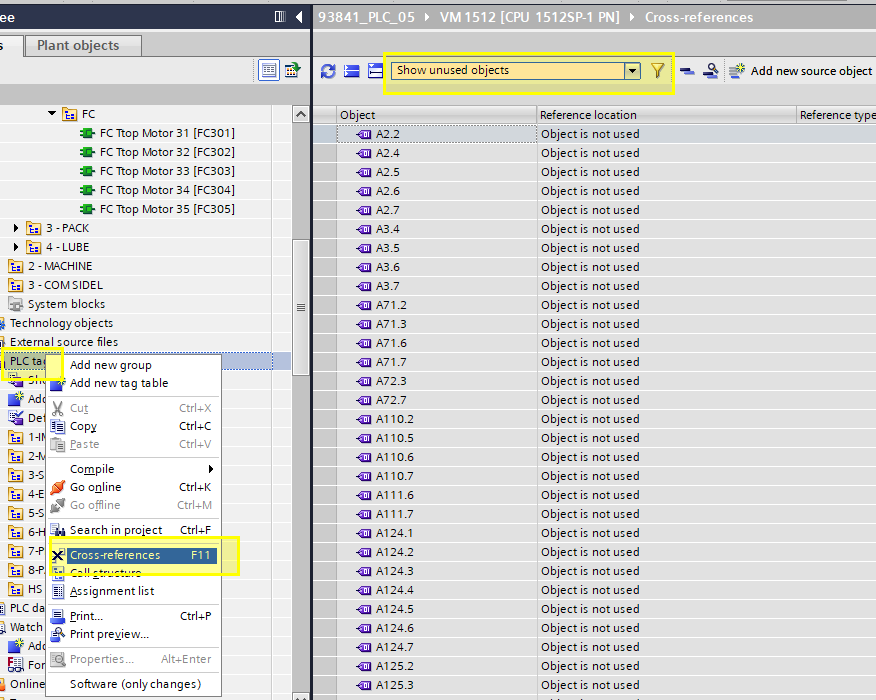Click the icon with blue bars after the funnel

pos(687,71)
